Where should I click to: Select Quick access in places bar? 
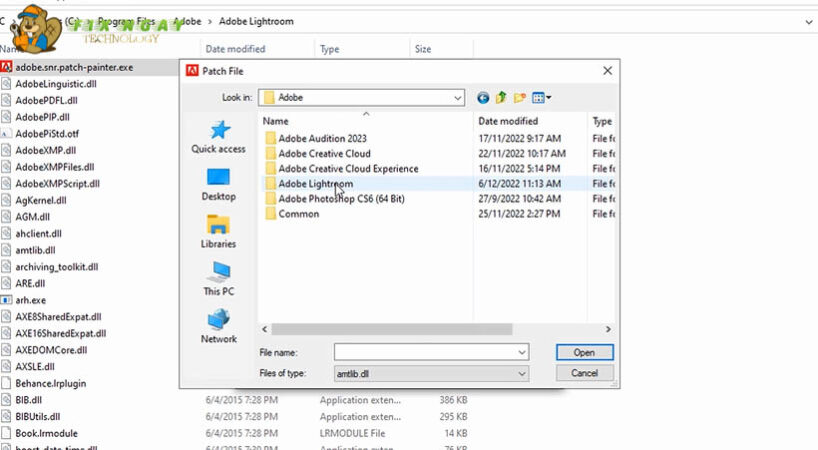[x=218, y=137]
